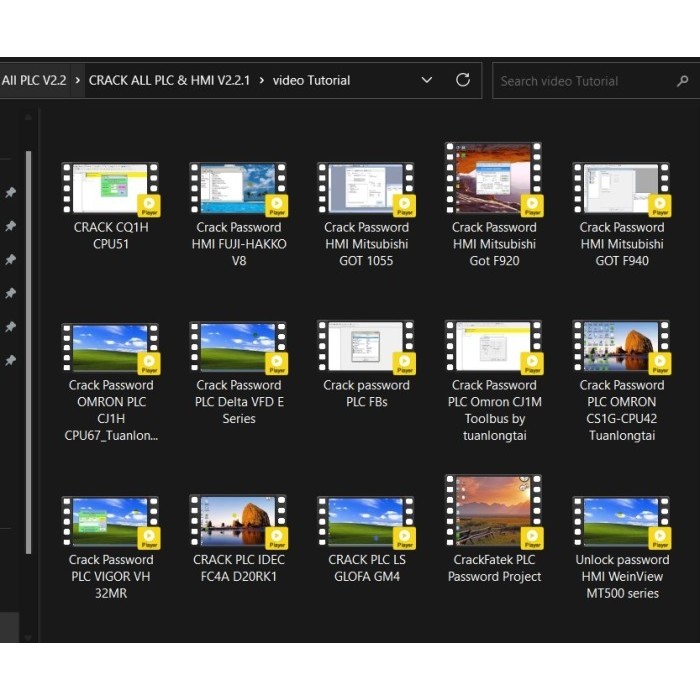Refresh the video Tutorial folder

pyautogui.click(x=462, y=80)
